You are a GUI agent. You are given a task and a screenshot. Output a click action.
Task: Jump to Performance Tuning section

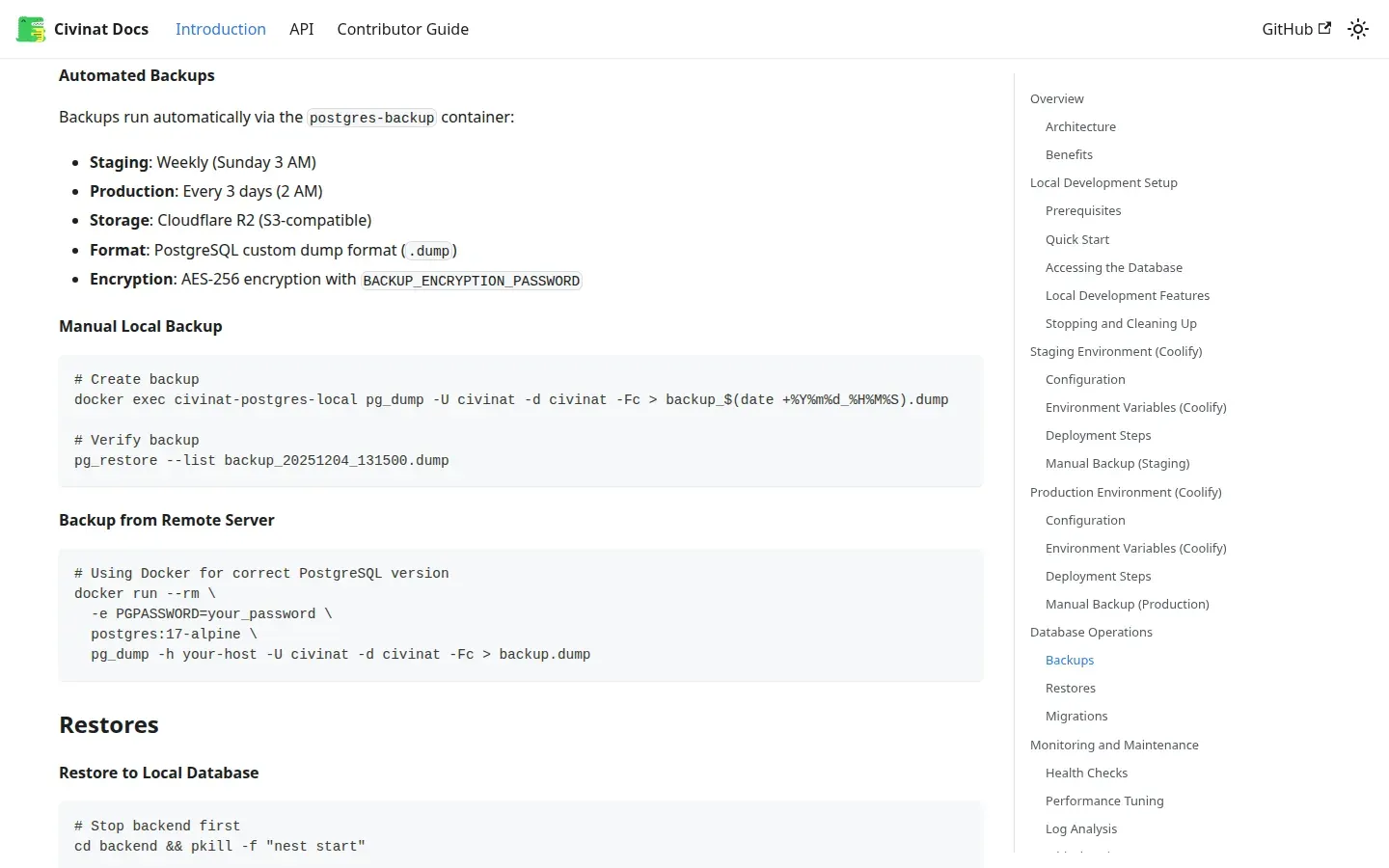pos(1104,800)
